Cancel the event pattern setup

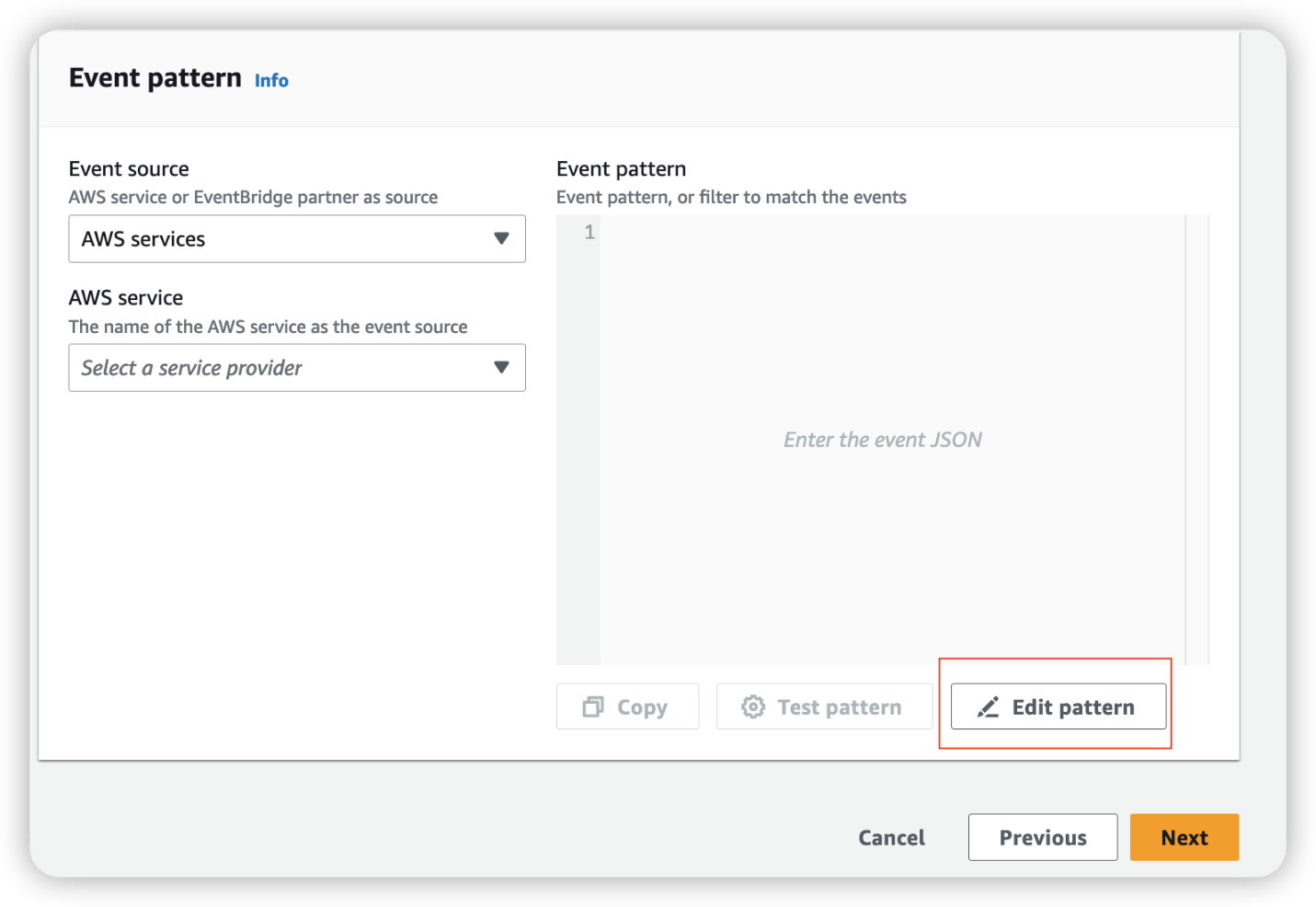890,837
